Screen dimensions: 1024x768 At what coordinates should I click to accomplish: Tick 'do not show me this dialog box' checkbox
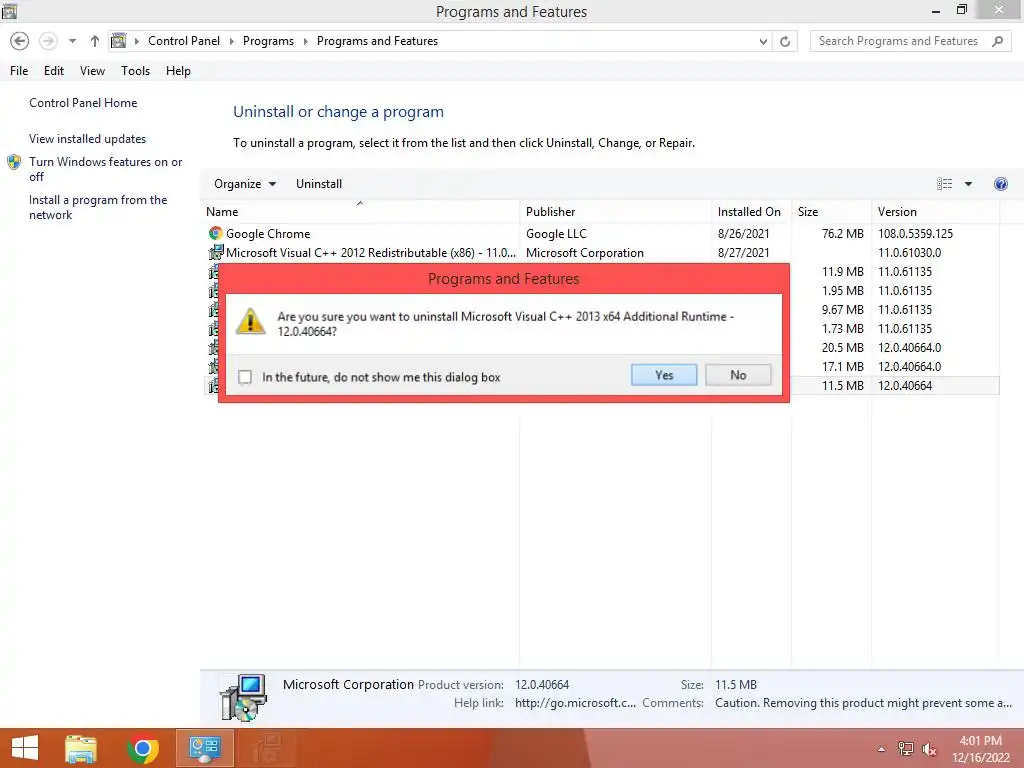[x=245, y=377]
